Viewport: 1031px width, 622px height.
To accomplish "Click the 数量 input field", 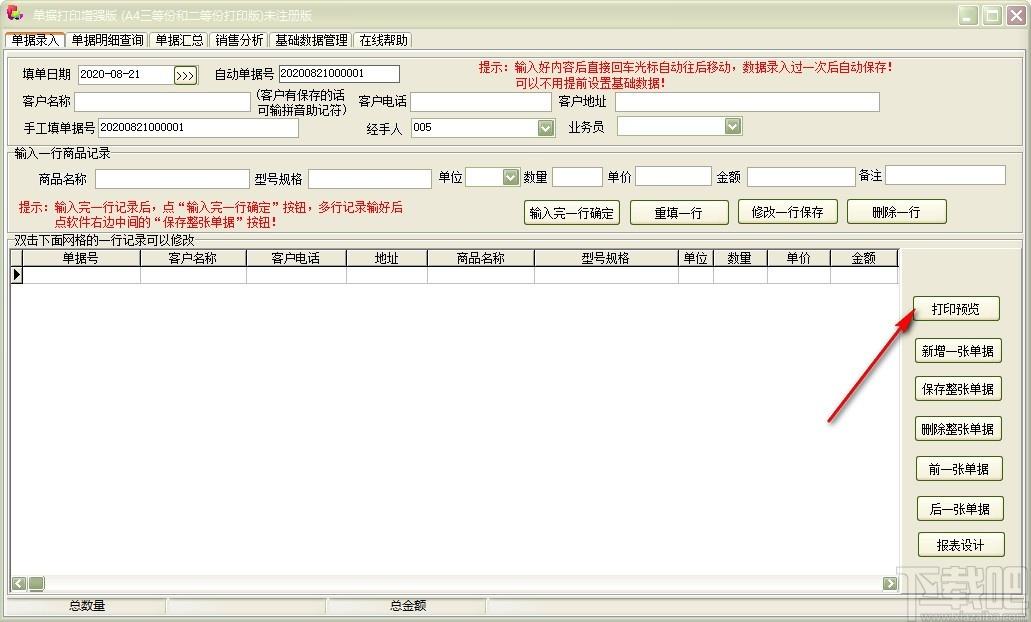I will 577,177.
